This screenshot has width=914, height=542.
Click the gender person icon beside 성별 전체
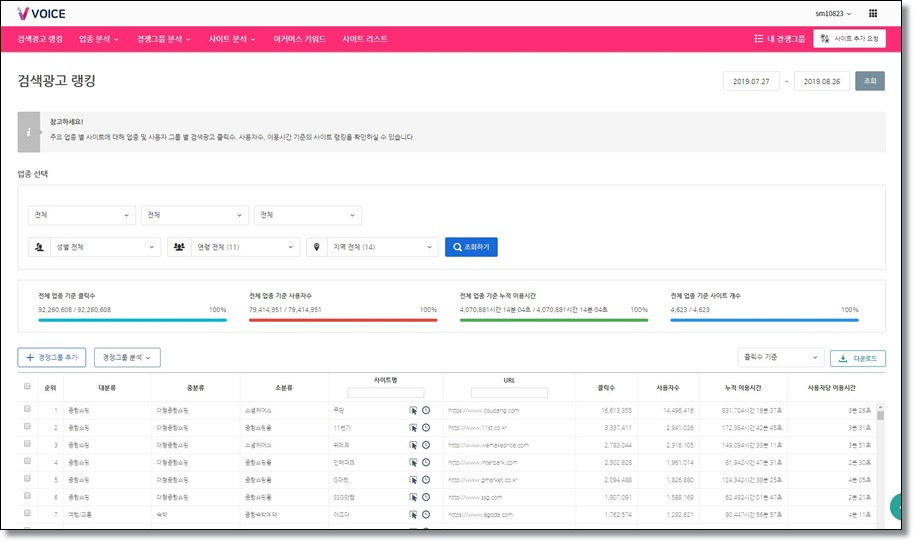click(x=40, y=247)
